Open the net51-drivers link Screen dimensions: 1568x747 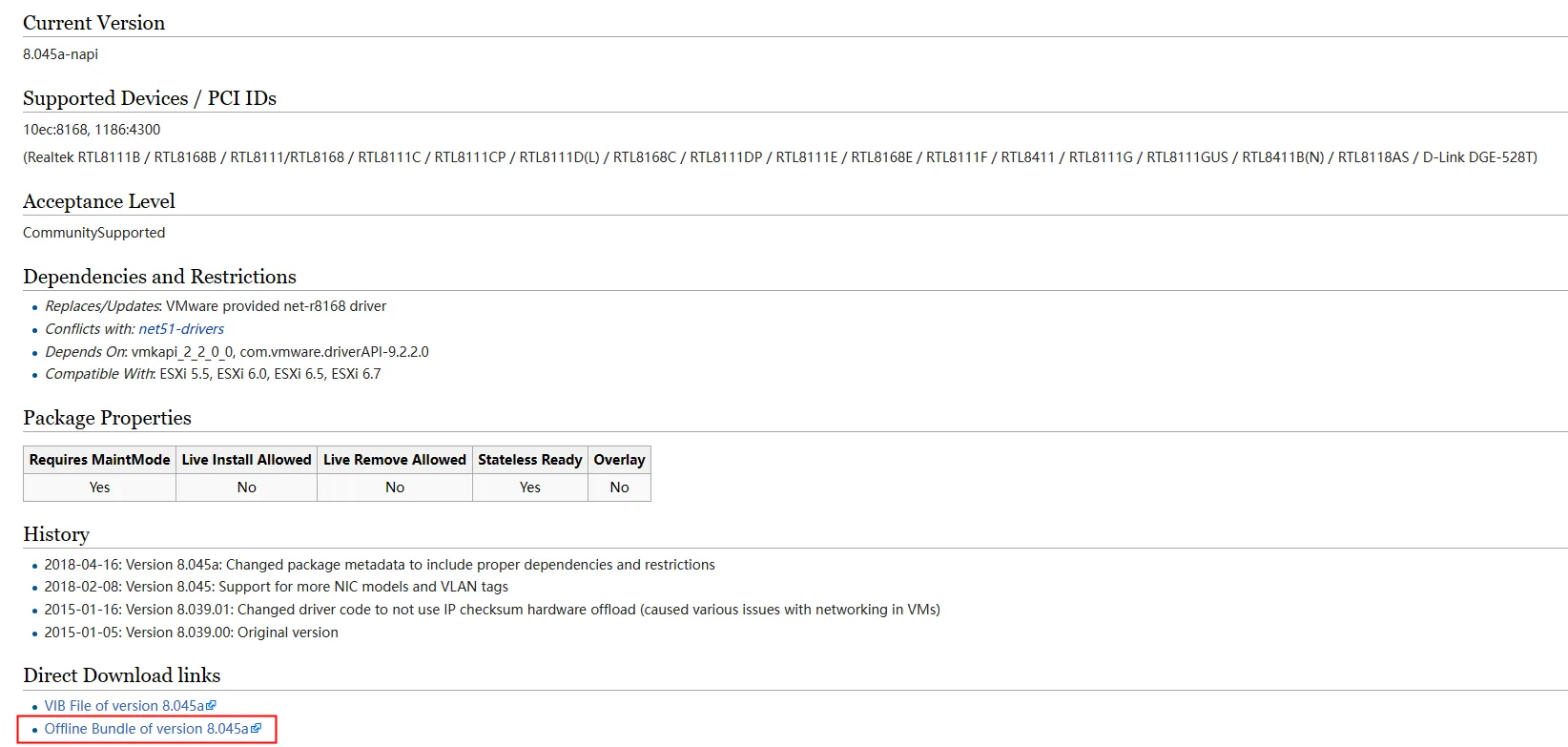181,329
